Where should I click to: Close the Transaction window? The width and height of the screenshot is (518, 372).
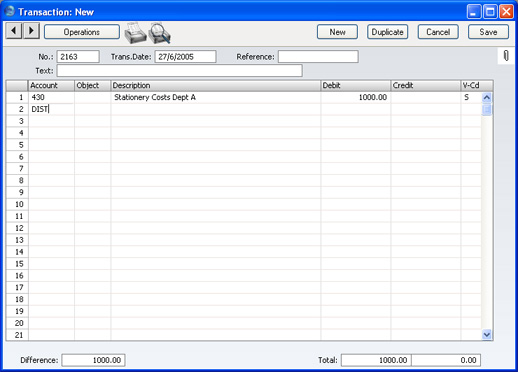coord(506,12)
